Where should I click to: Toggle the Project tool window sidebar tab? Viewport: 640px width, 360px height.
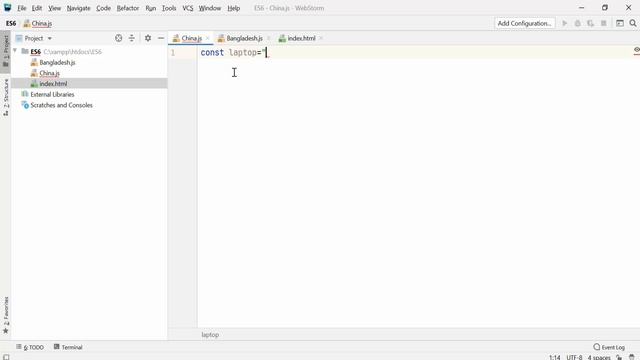point(6,51)
